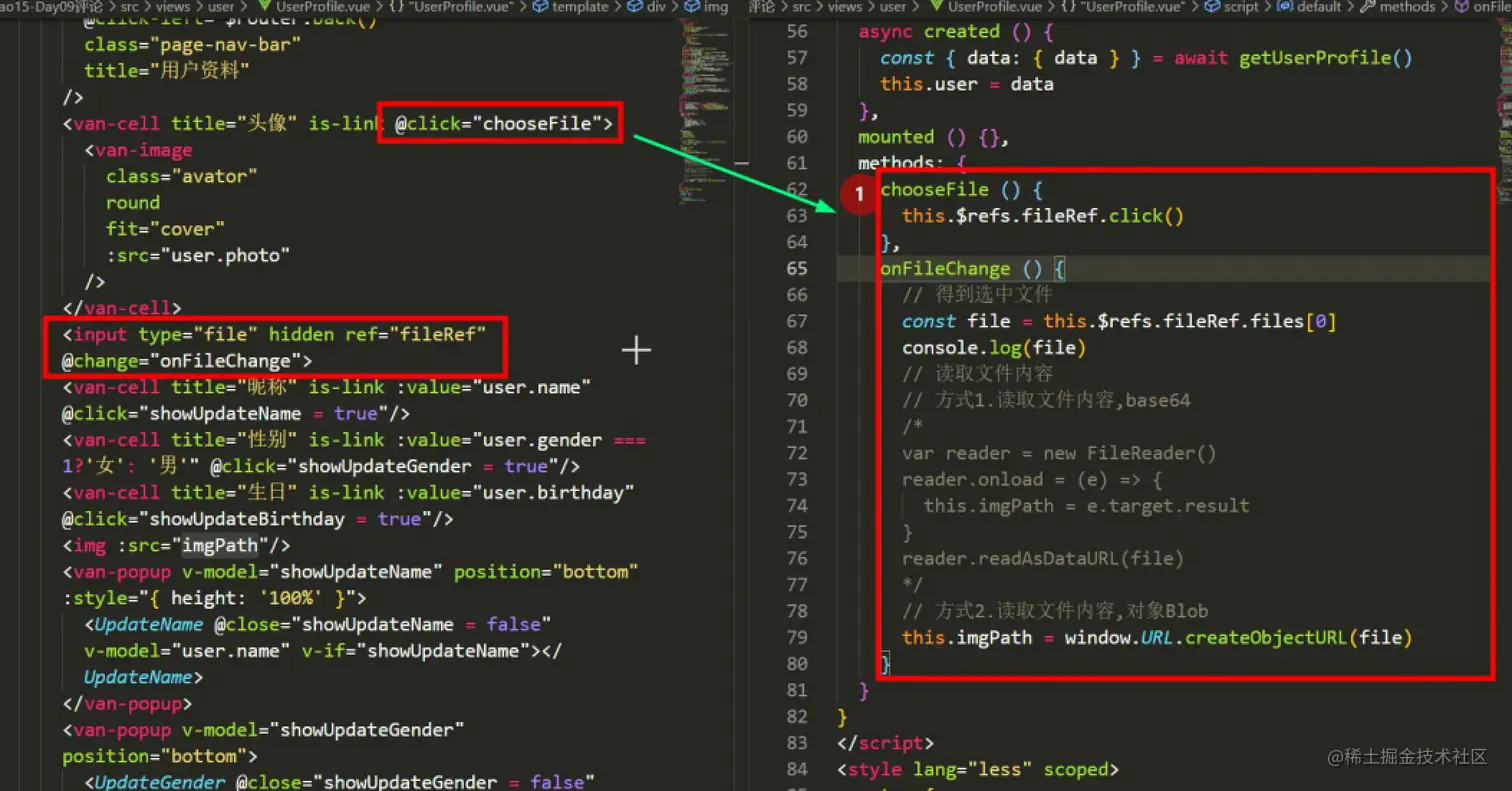The height and width of the screenshot is (791, 1512).
Task: Select line number 71 in the gutter
Action: coord(797,426)
